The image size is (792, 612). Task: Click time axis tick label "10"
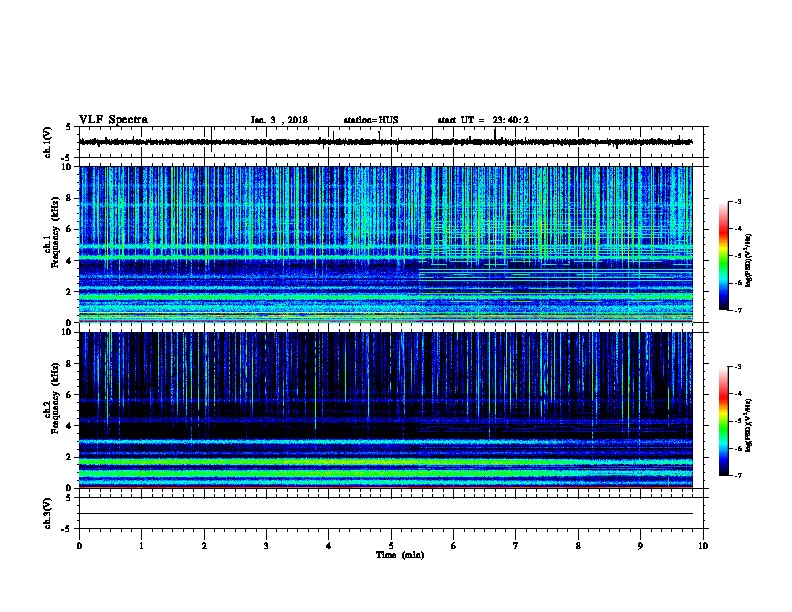[703, 545]
